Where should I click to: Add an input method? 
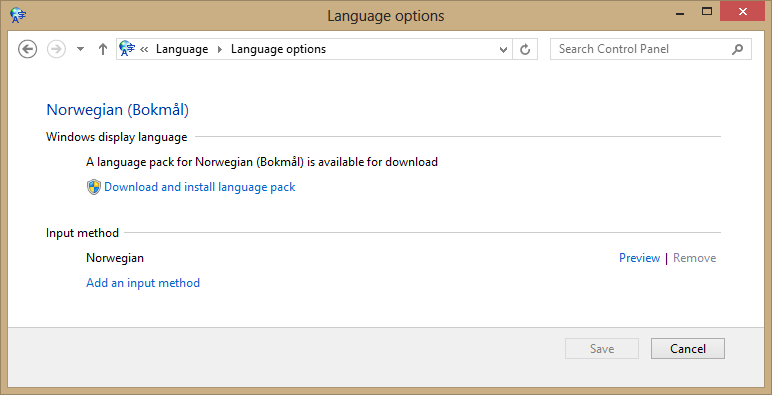pyautogui.click(x=143, y=283)
